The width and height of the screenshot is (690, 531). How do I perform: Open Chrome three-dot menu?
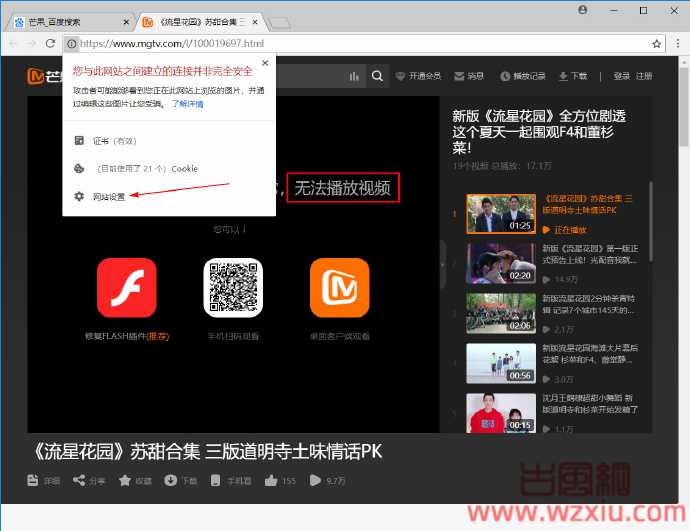coord(677,43)
